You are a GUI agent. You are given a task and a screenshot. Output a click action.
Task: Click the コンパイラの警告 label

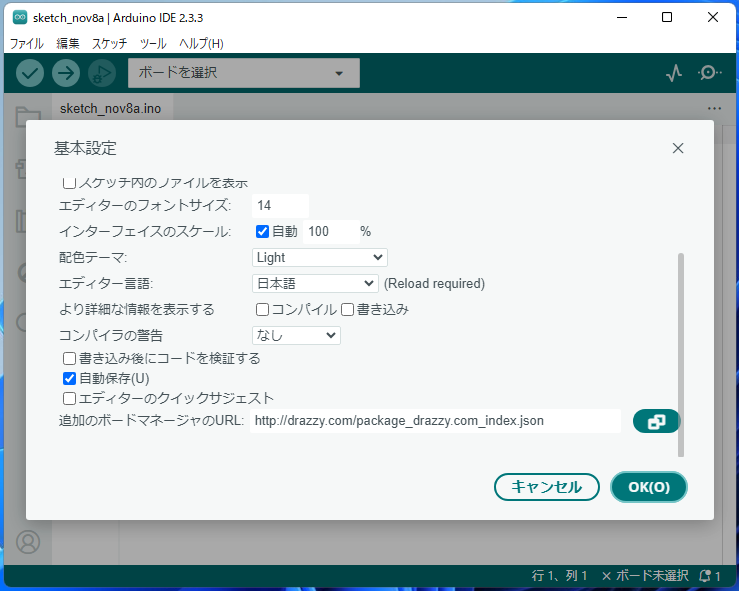111,335
